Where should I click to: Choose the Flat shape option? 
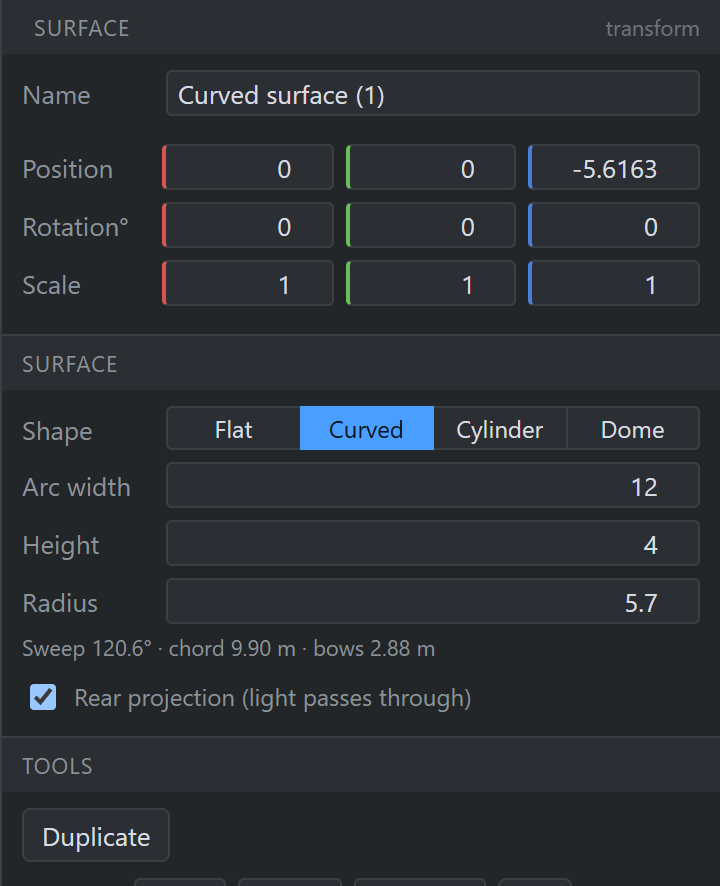click(x=233, y=429)
